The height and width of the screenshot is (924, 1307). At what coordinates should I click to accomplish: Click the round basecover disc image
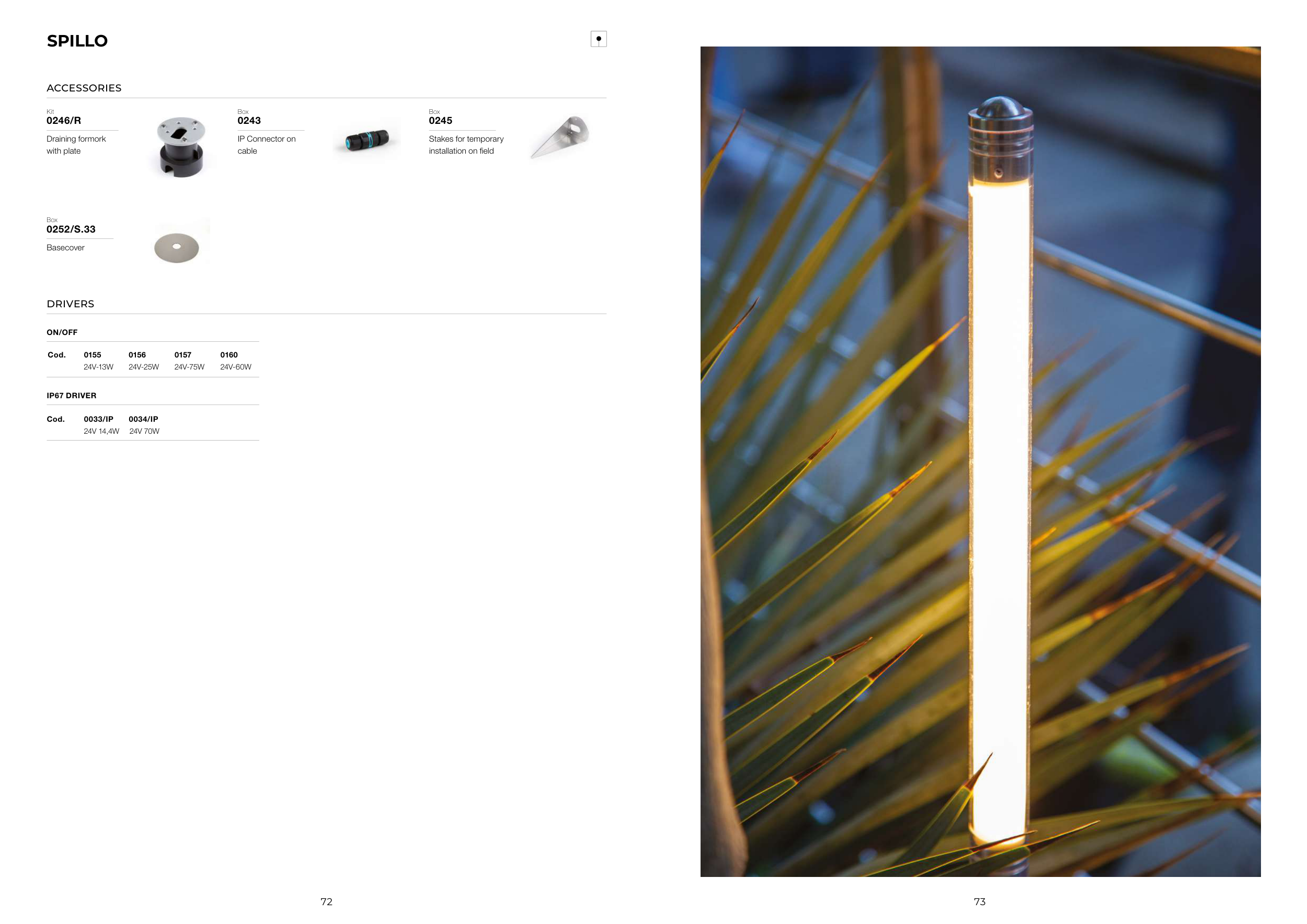(x=177, y=248)
